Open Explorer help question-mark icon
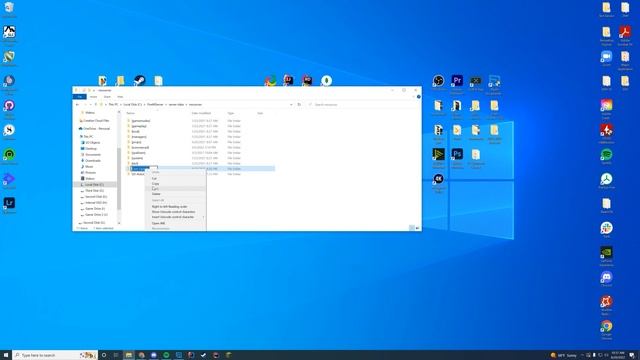This screenshot has width=640, height=360. pos(418,97)
